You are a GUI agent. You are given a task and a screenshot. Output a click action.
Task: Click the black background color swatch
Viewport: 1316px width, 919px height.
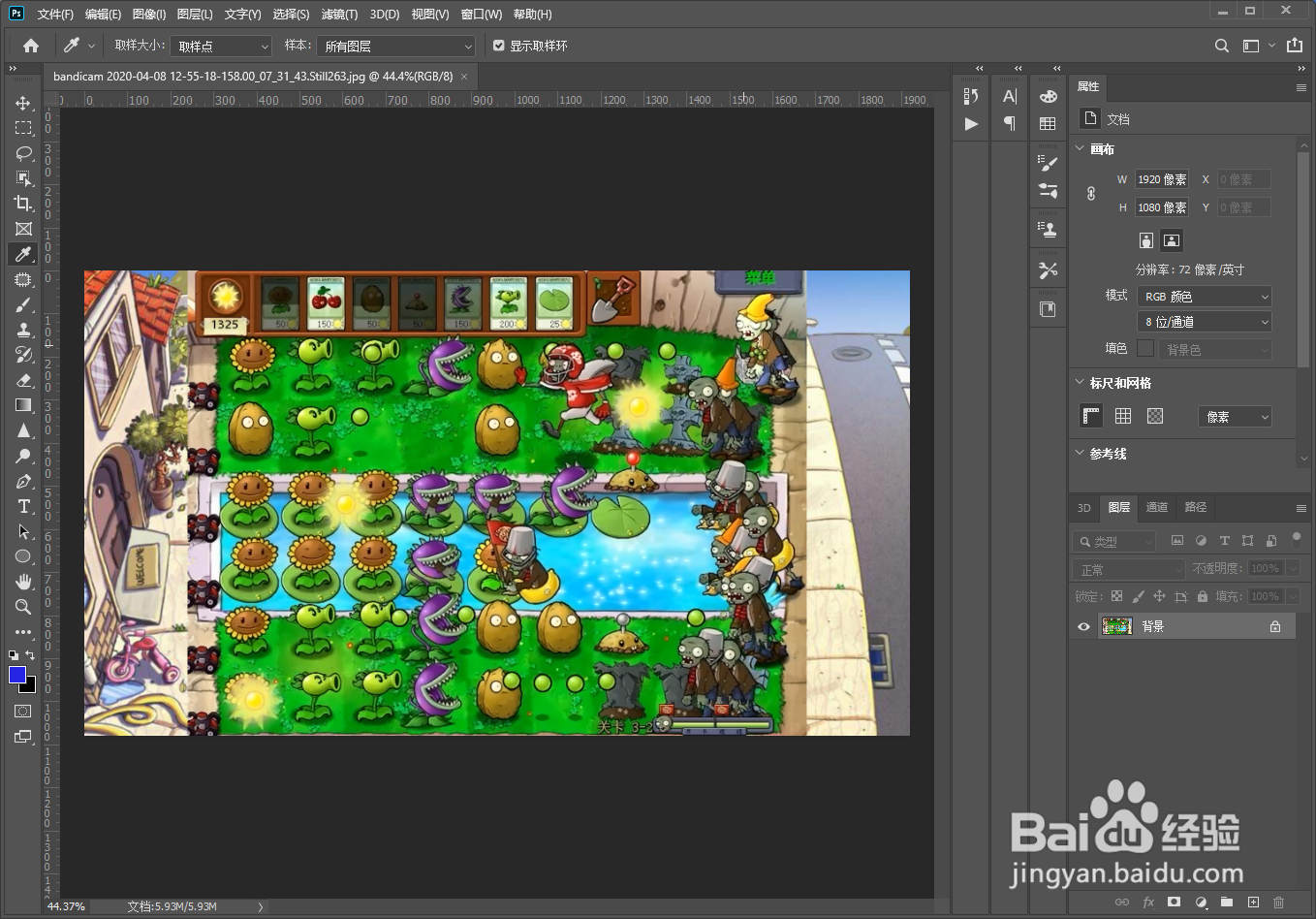(x=30, y=687)
